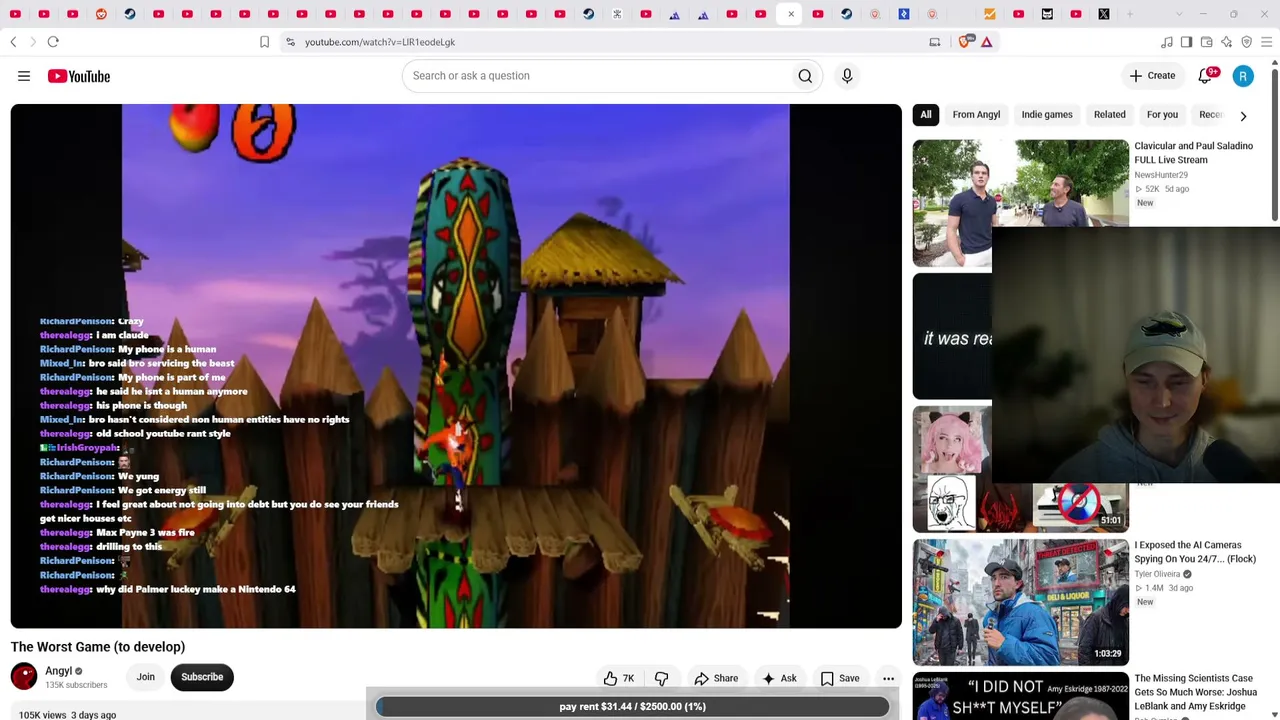Open more actions for the video
Viewport: 1280px width, 720px height.
[888, 678]
